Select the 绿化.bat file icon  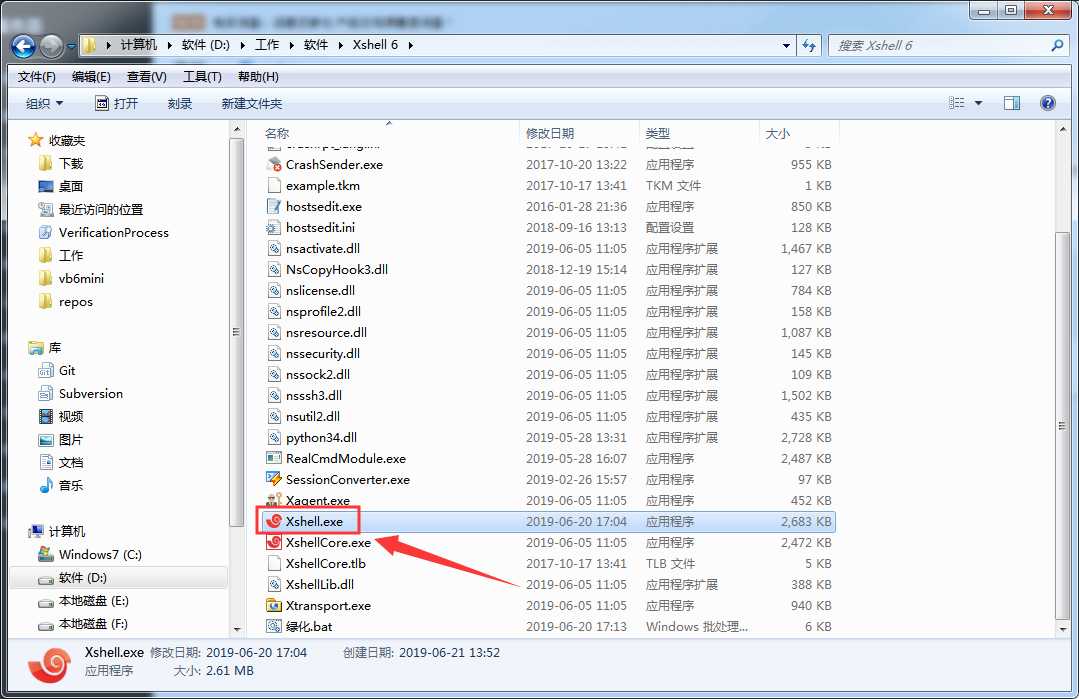point(274,626)
